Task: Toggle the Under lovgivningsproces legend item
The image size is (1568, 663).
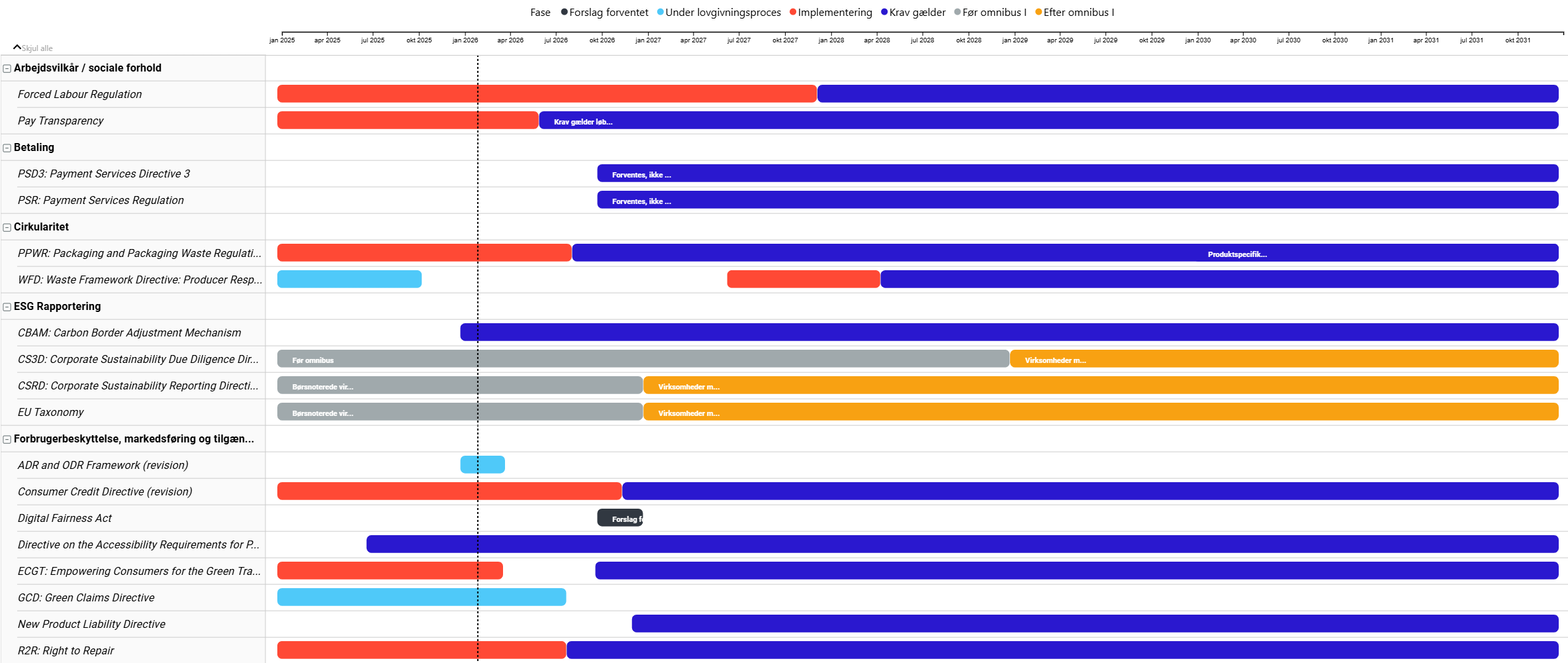Action: [x=719, y=13]
